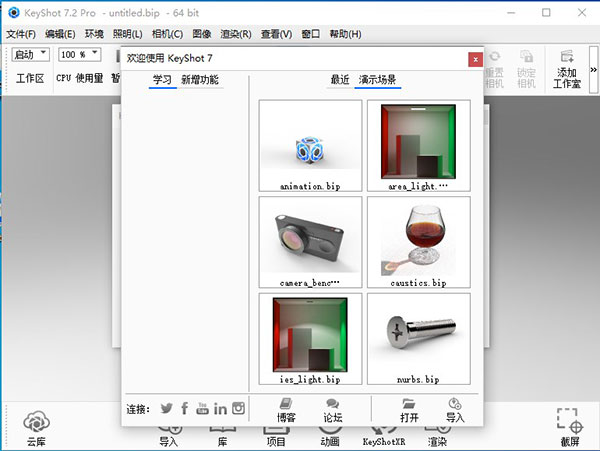This screenshot has height=451, width=600.
Task: Open the 库 library panel
Action: pos(222,437)
